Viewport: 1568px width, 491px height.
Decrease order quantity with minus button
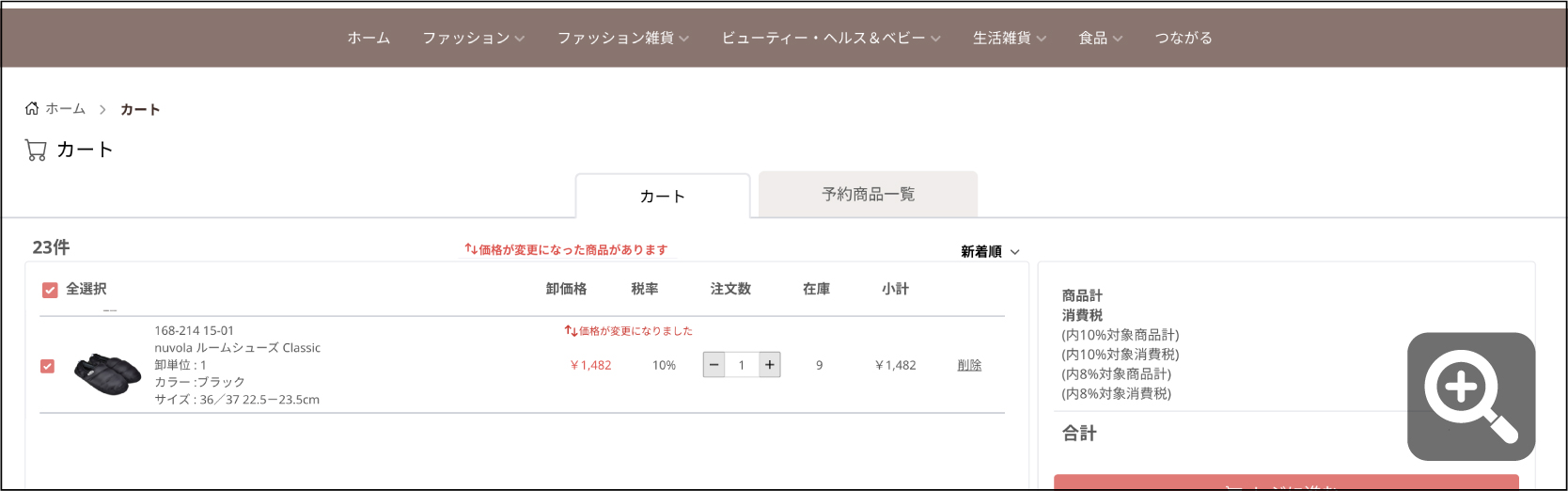[714, 365]
